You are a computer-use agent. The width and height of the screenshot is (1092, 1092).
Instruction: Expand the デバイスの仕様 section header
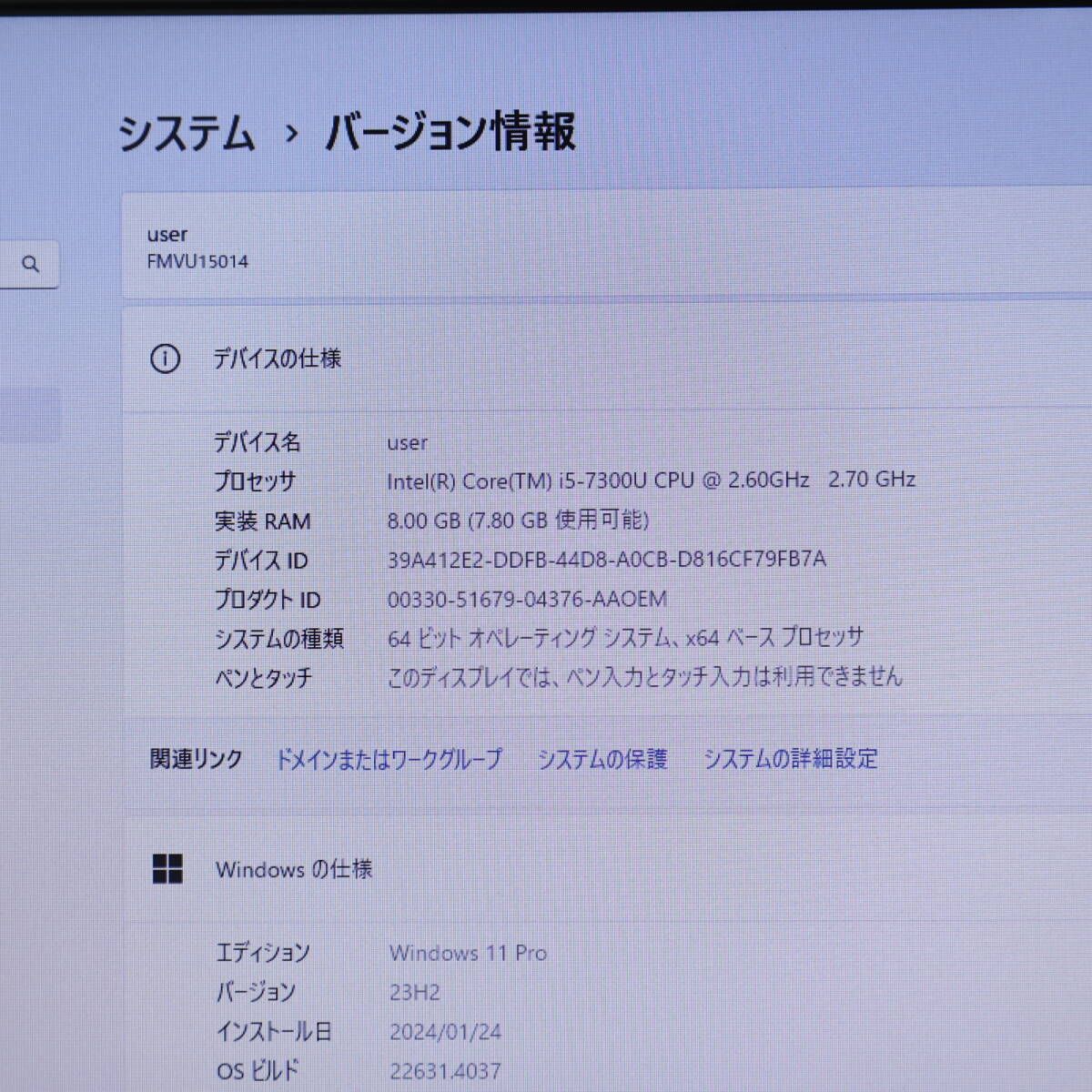[x=607, y=359]
